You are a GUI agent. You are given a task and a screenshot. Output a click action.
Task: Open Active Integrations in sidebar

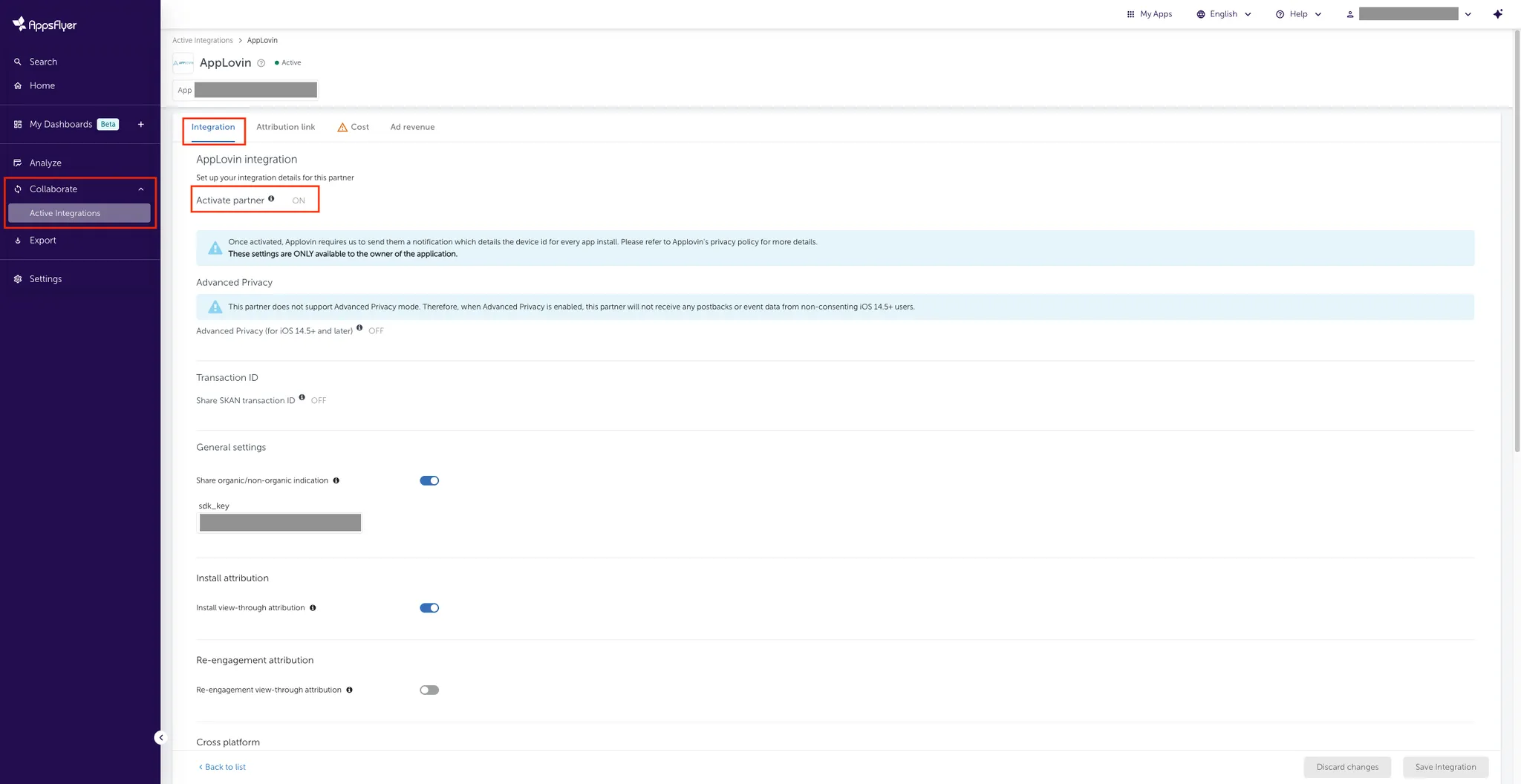point(79,213)
